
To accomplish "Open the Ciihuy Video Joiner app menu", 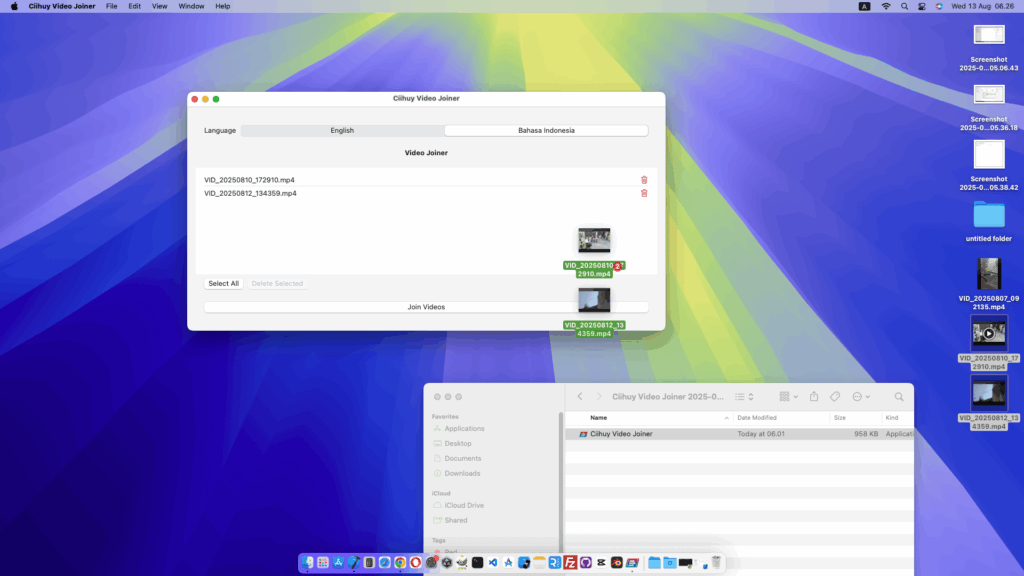I will point(61,7).
